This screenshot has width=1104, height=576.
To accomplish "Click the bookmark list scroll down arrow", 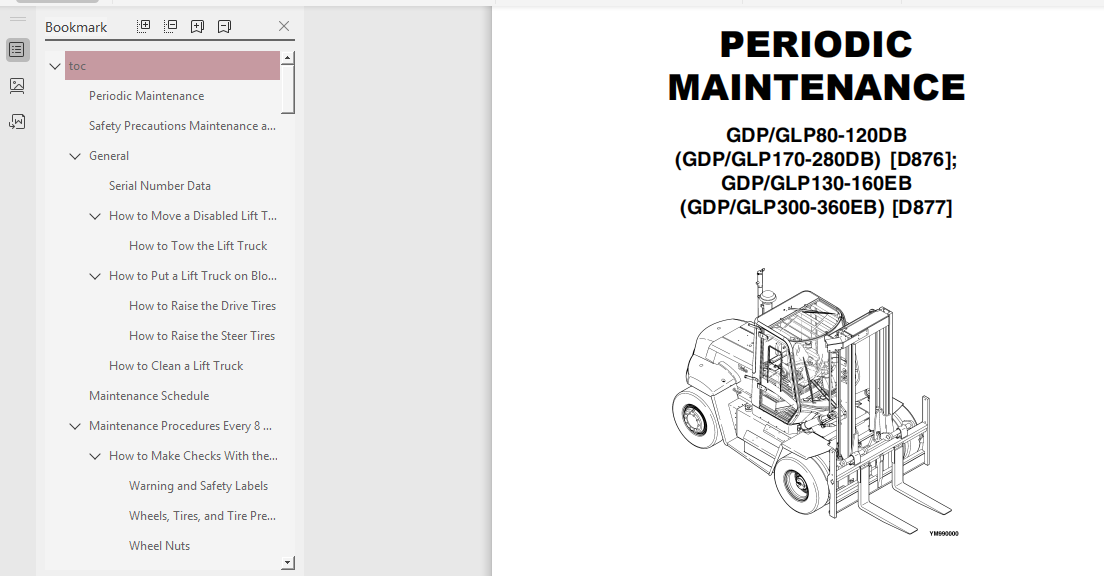I will (x=287, y=563).
